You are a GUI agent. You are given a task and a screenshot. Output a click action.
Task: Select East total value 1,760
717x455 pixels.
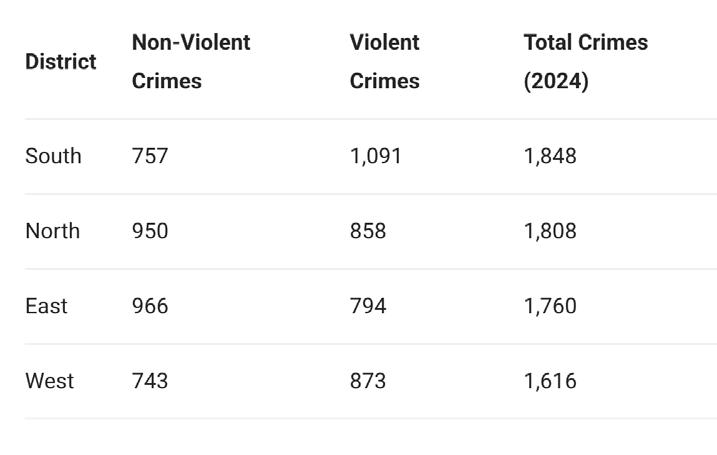pos(550,306)
